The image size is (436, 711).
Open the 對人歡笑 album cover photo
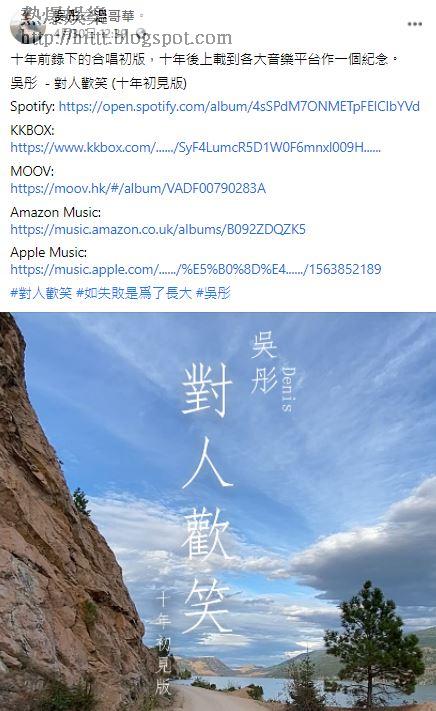click(x=218, y=511)
